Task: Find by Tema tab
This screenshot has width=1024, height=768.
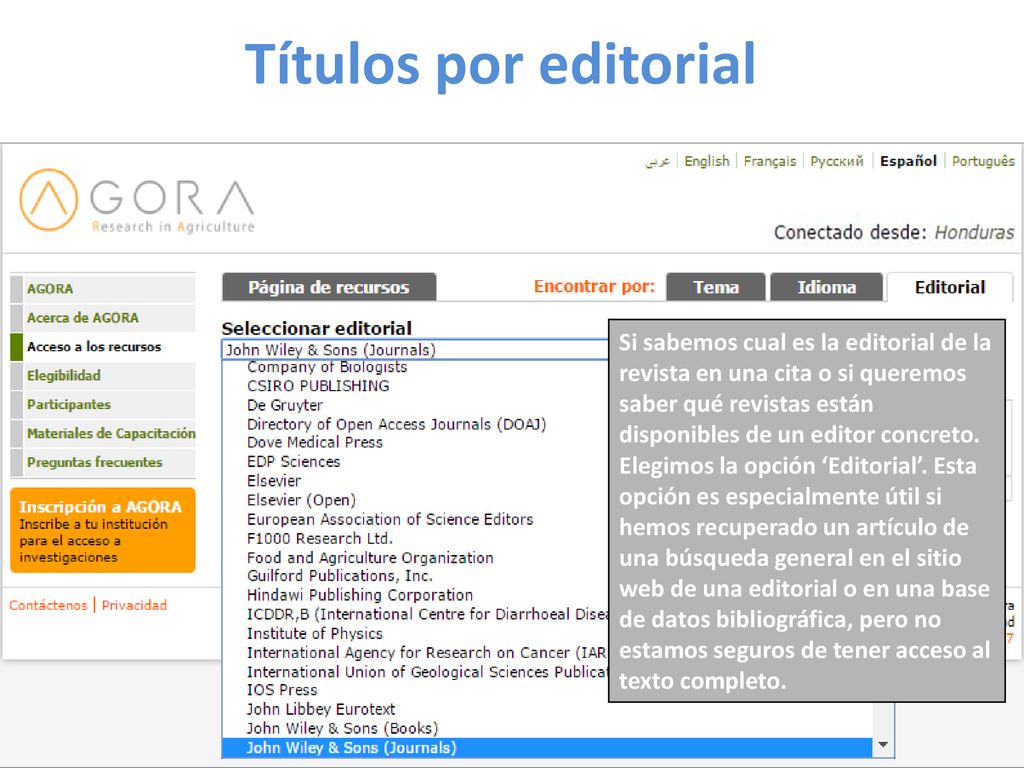Action: coord(716,287)
